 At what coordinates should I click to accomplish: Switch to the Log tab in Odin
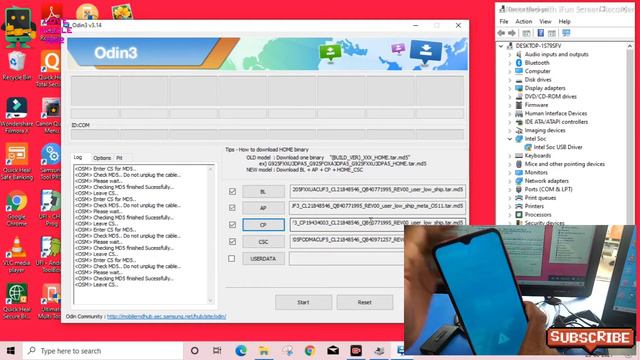pyautogui.click(x=78, y=157)
